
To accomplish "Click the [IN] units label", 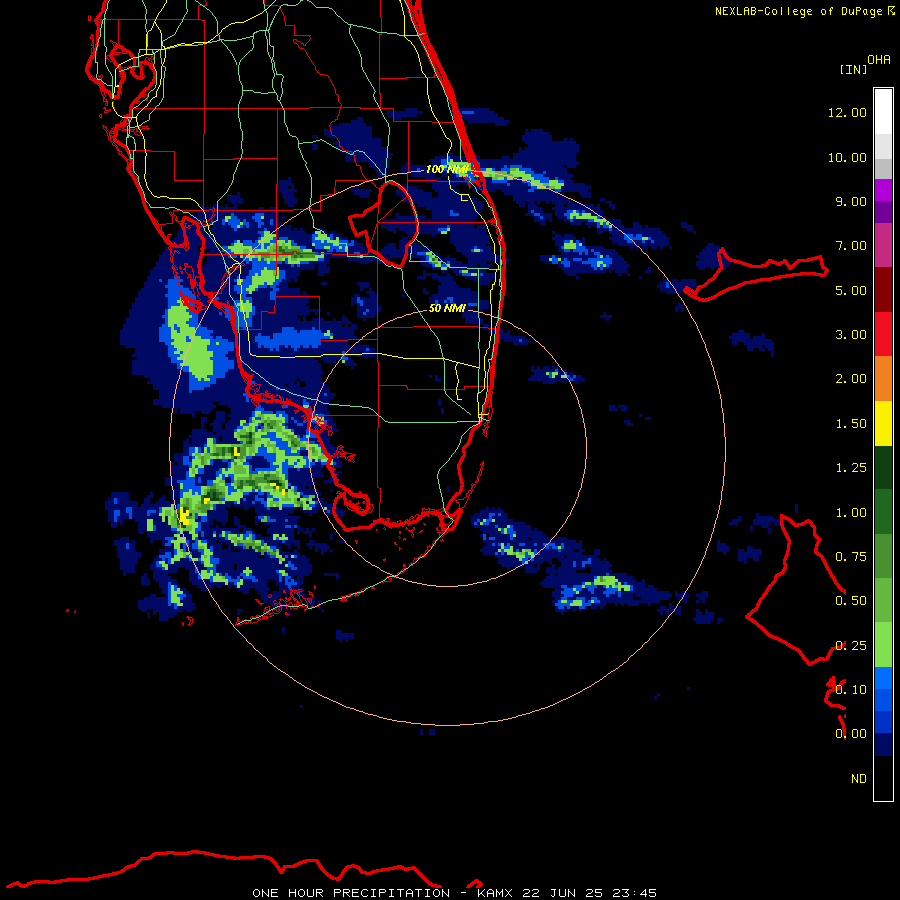I will [x=853, y=69].
